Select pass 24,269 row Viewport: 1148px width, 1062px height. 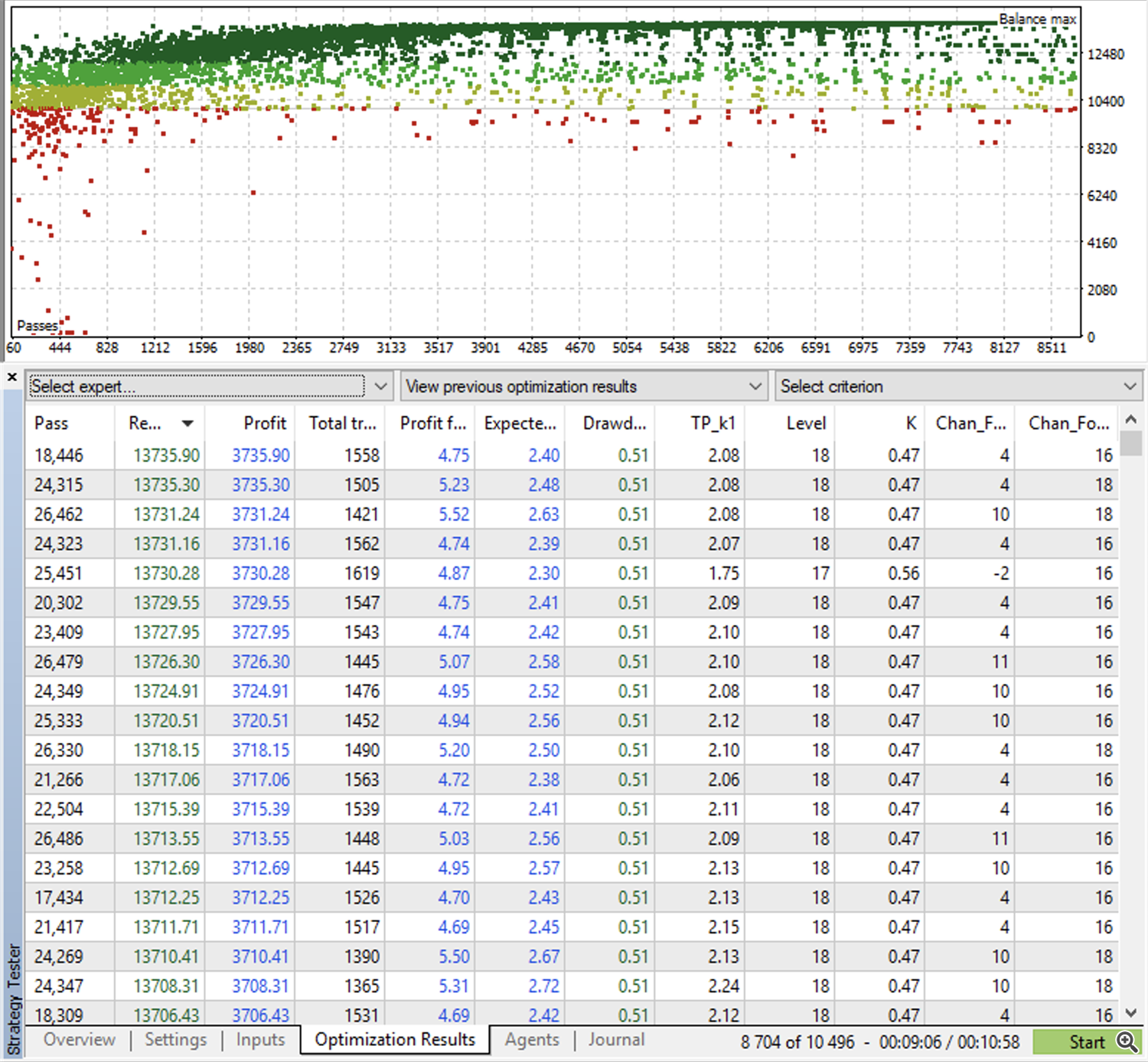click(572, 956)
